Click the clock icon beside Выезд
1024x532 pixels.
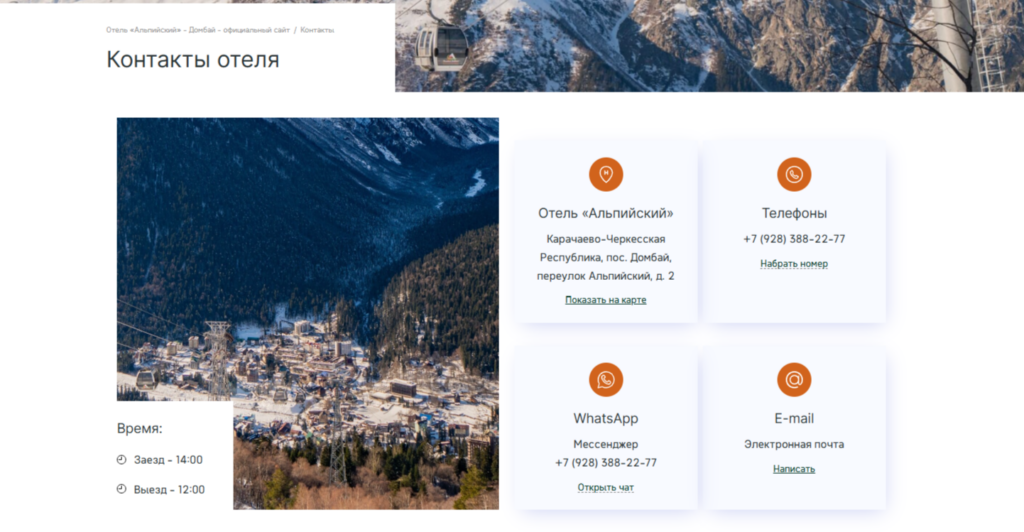click(121, 489)
